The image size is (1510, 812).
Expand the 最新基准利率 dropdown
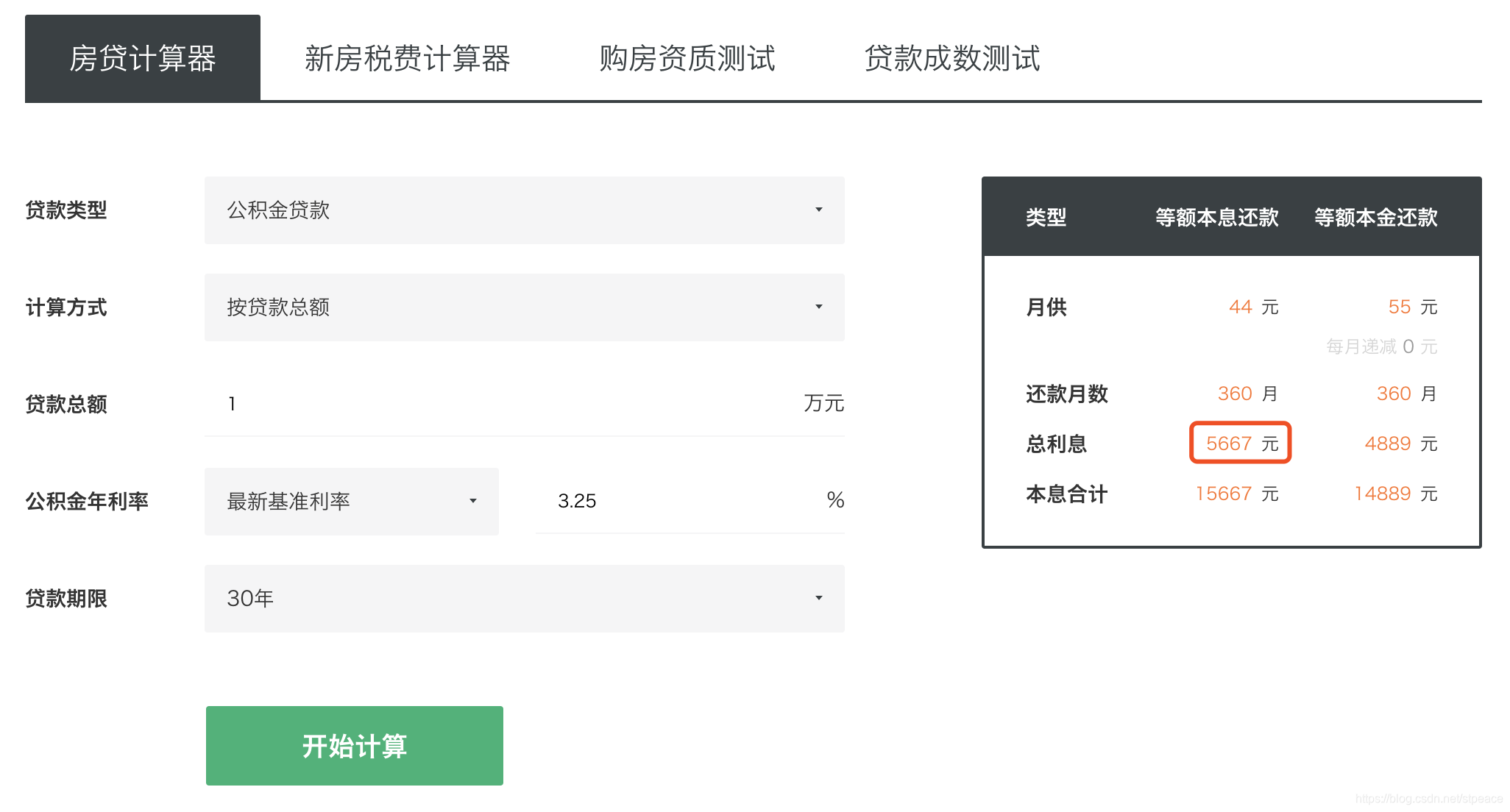(x=352, y=502)
